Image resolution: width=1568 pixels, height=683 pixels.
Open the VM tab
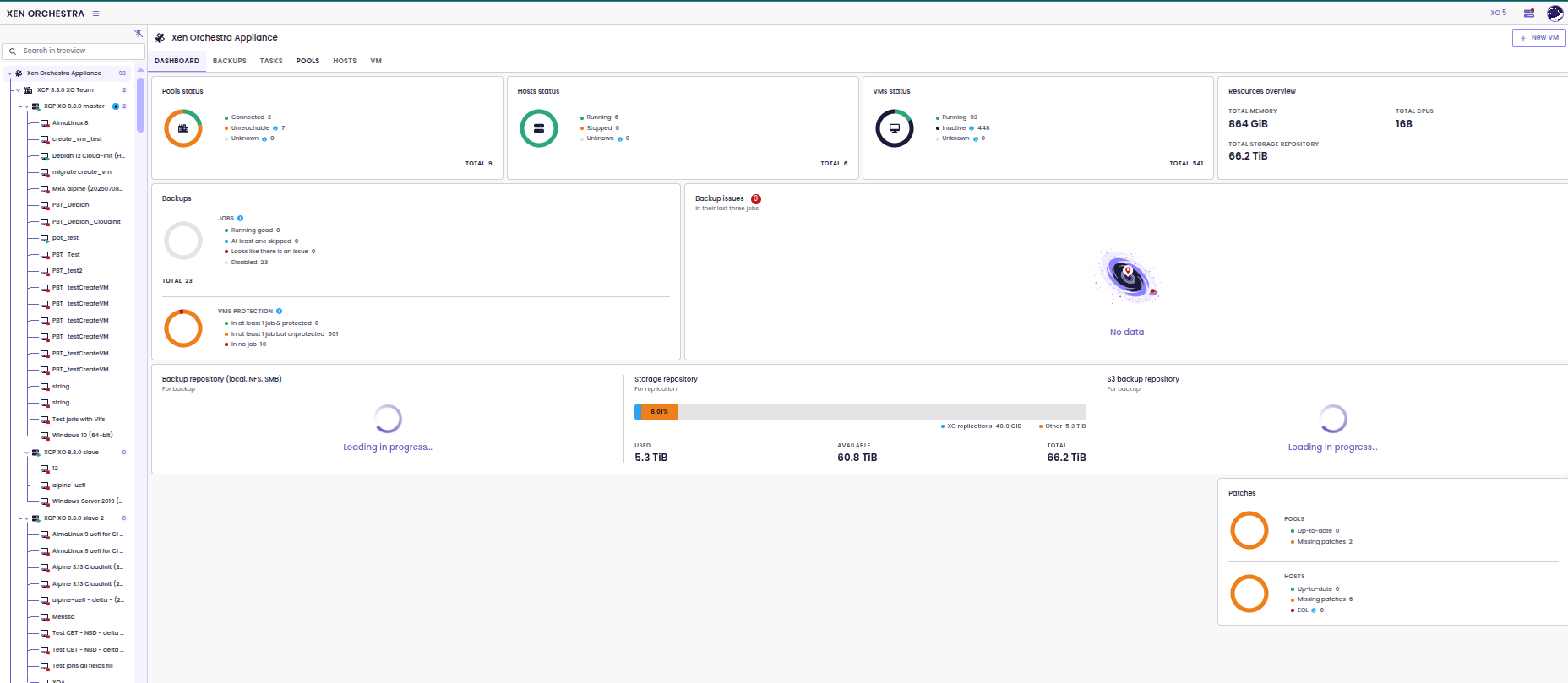376,61
